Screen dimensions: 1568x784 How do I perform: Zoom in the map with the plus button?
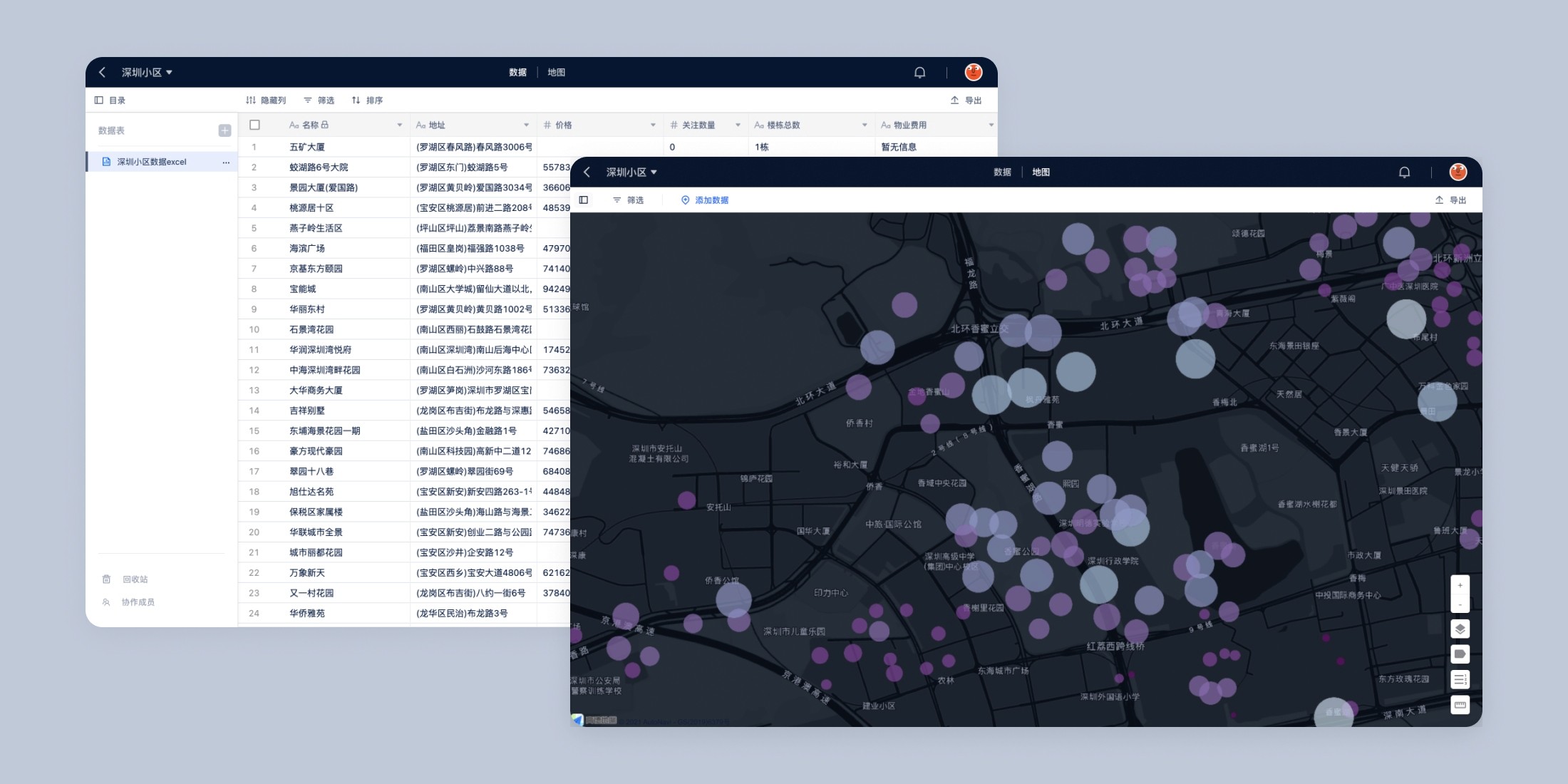(x=1460, y=585)
